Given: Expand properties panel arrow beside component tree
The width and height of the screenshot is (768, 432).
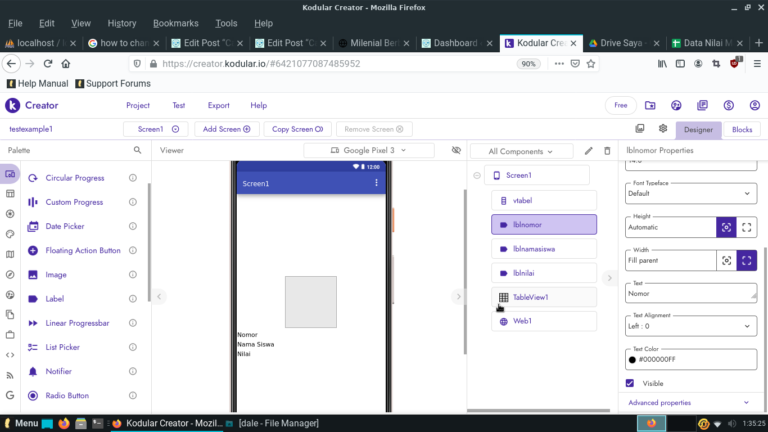Looking at the screenshot, I should click(x=609, y=278).
